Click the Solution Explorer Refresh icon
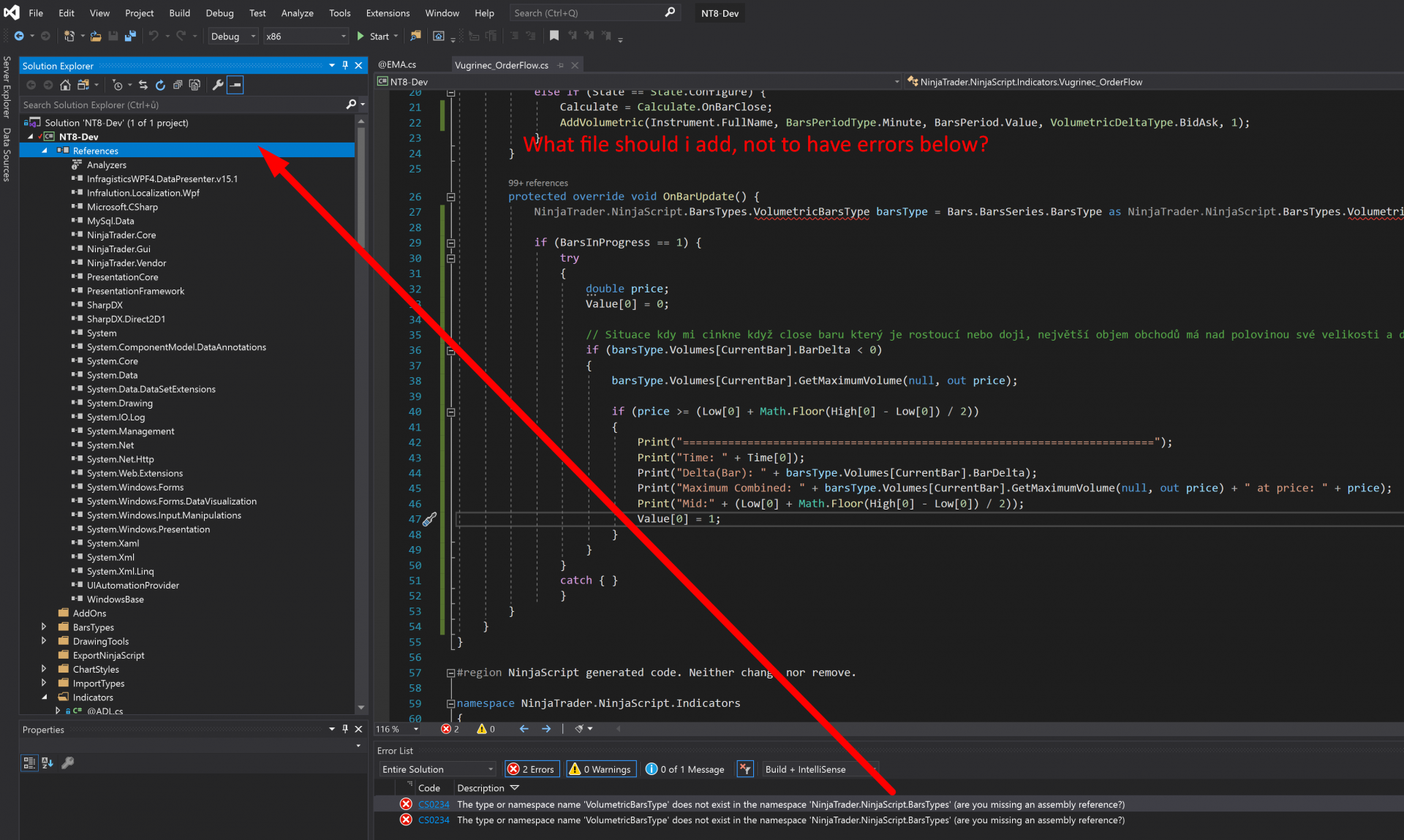Screen dimensions: 1404x840 160,85
